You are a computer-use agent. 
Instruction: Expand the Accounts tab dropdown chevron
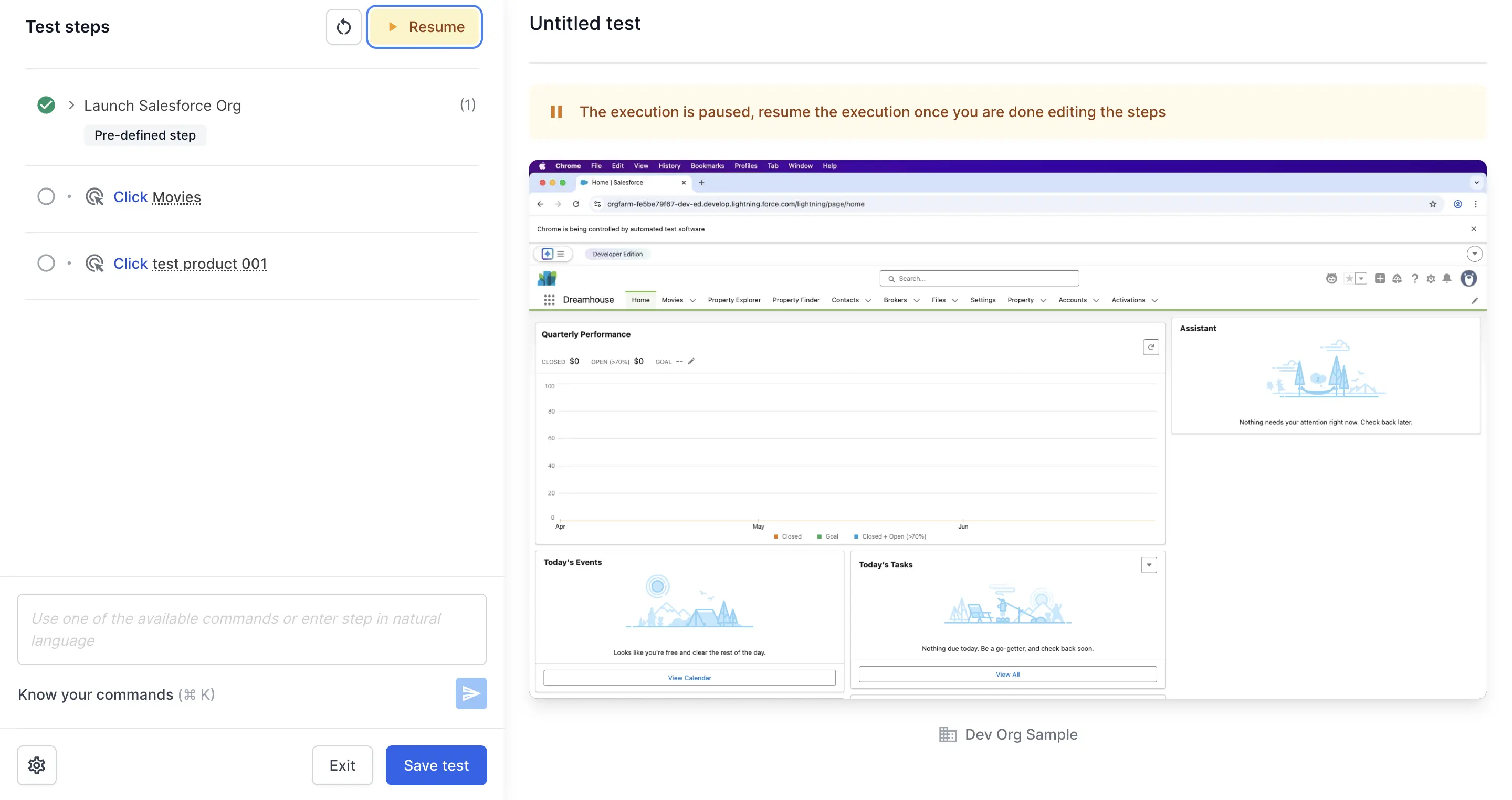pyautogui.click(x=1096, y=300)
